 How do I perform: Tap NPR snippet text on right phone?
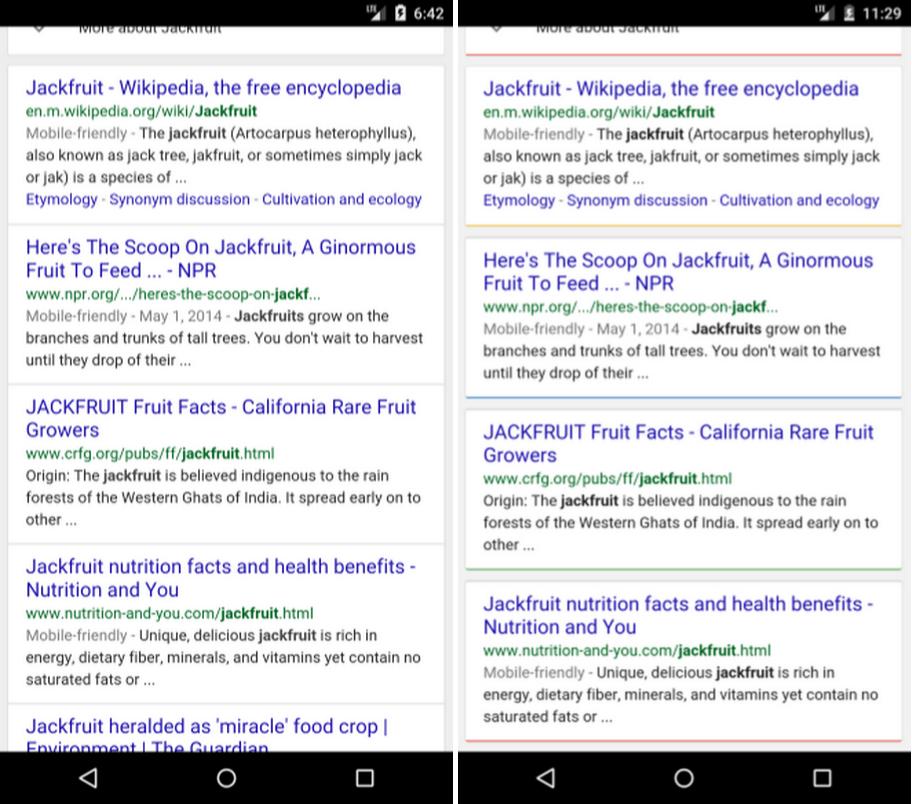tap(681, 351)
